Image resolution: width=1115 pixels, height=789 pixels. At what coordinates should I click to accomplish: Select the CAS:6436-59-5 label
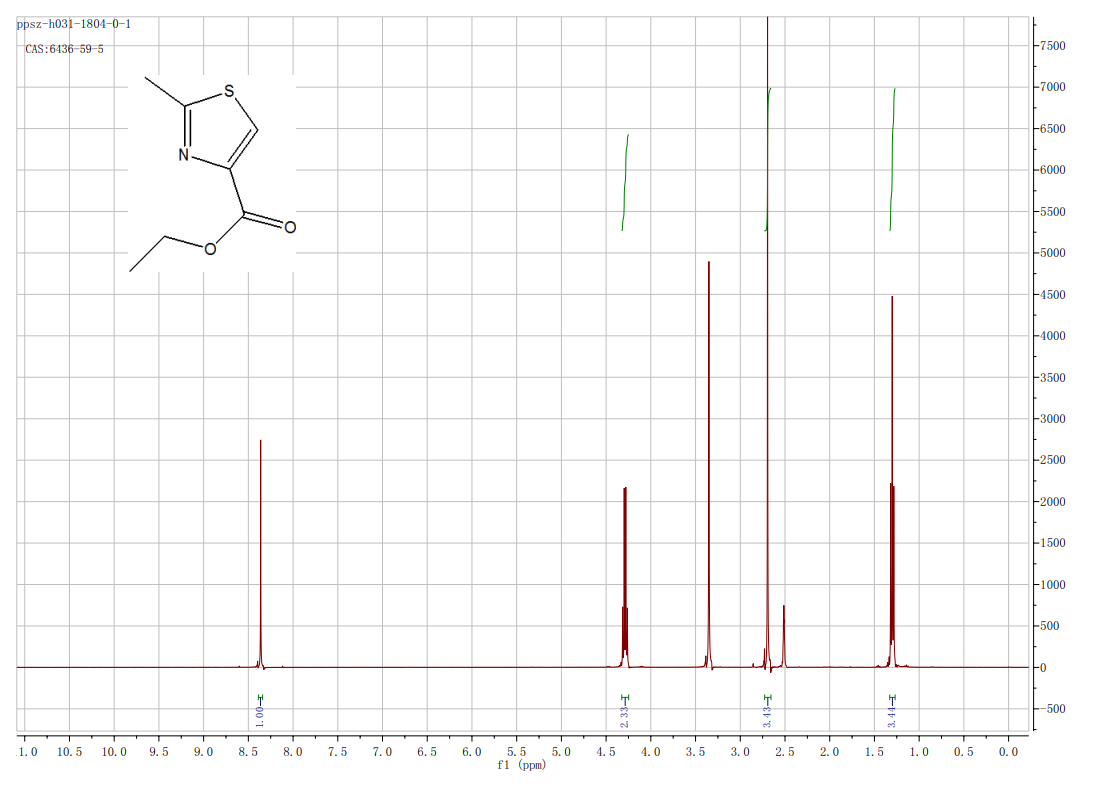[64, 49]
